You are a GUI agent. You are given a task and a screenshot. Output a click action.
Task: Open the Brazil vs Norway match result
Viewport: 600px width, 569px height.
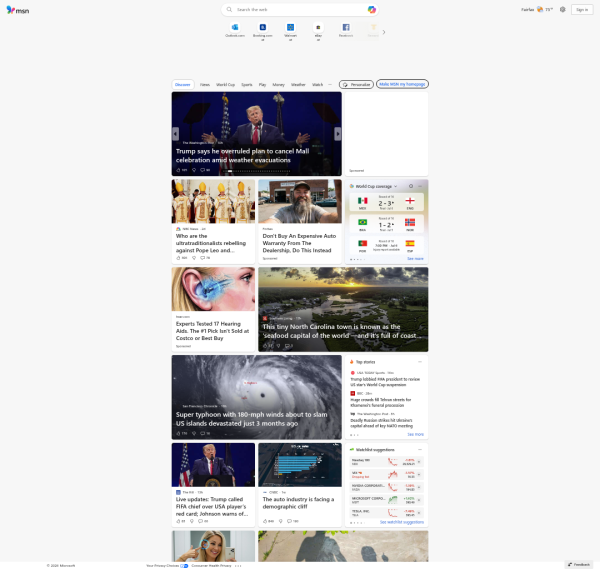tap(386, 224)
